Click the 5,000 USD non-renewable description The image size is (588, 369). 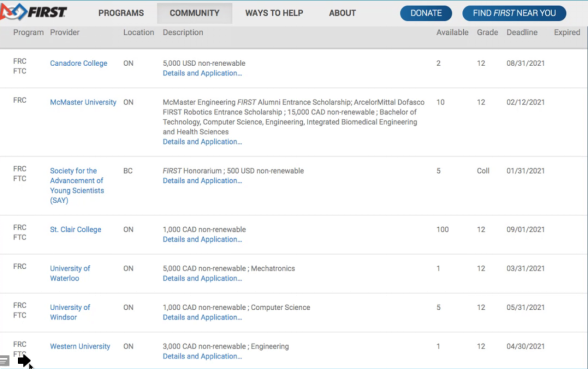pyautogui.click(x=204, y=63)
